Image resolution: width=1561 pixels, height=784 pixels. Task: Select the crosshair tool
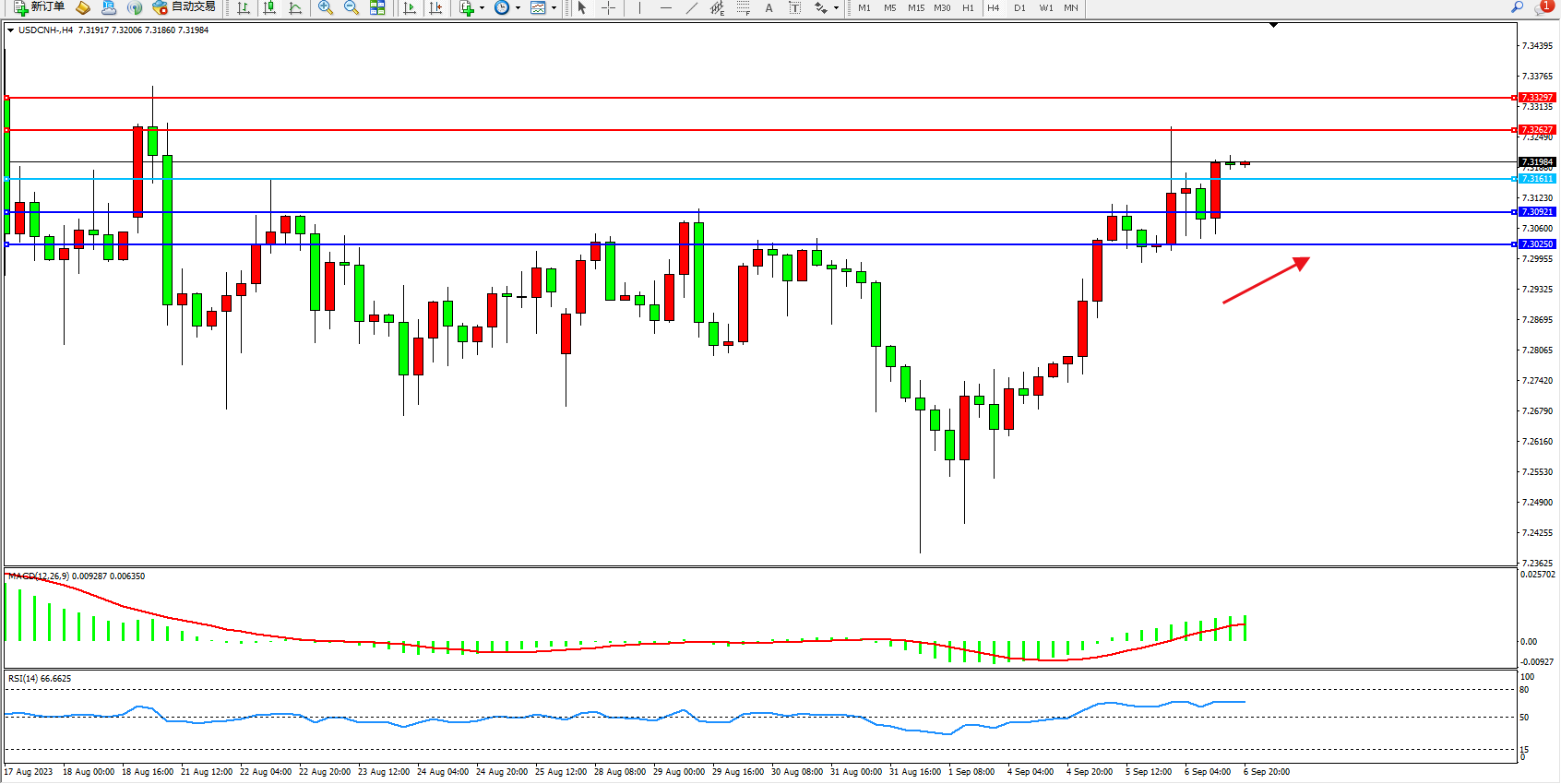[609, 7]
